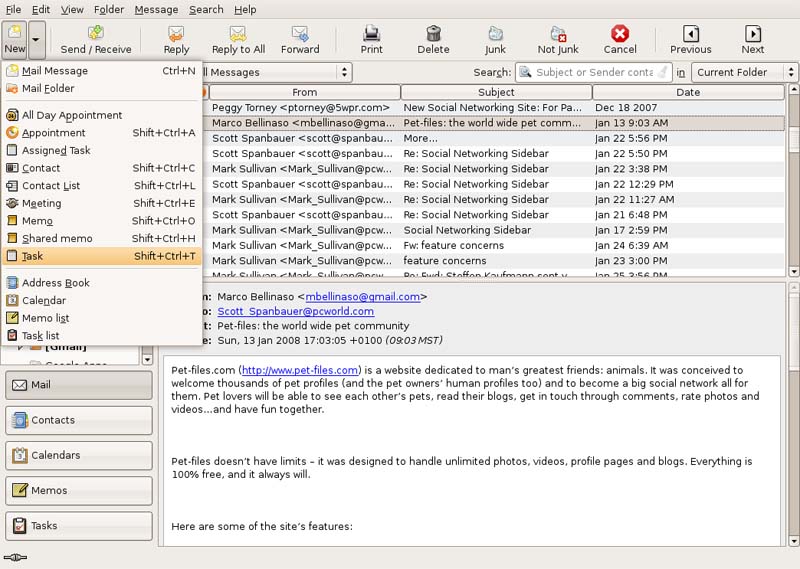The image size is (800, 569).
Task: Expand the Show messages filter dropdown
Action: click(x=275, y=72)
